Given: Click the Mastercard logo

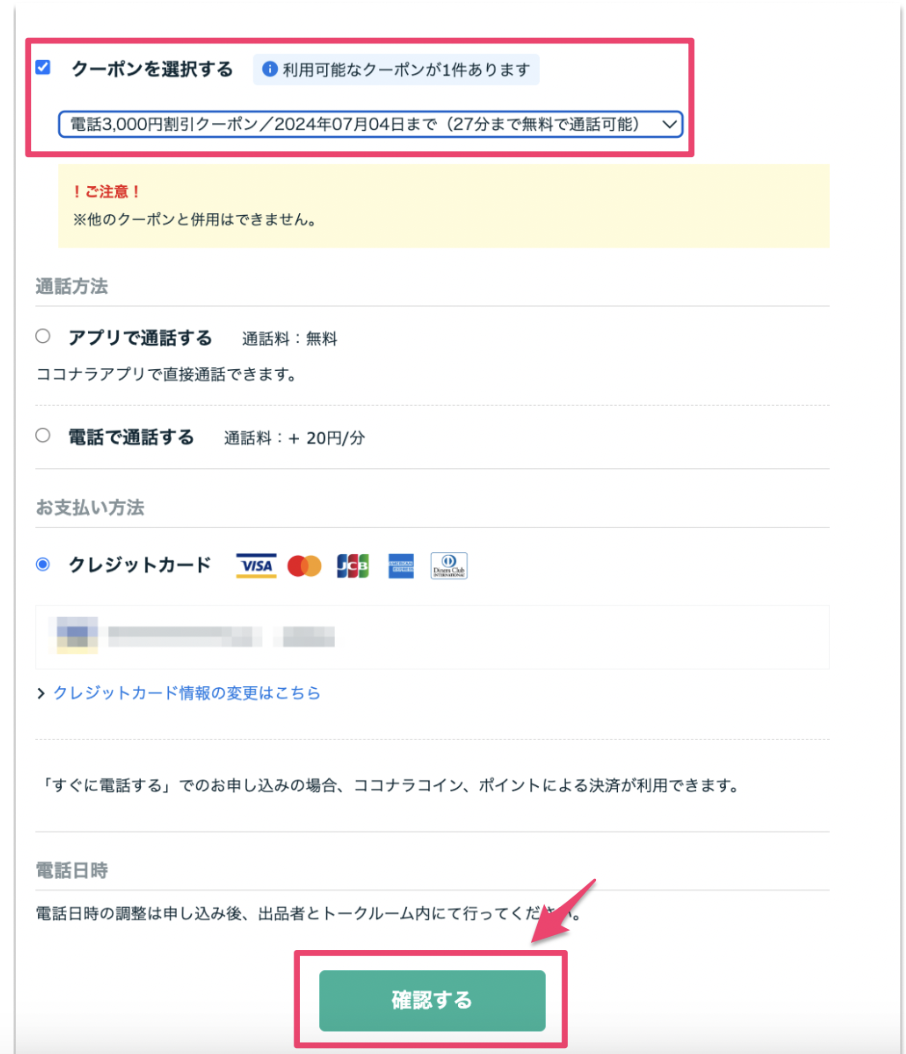Looking at the screenshot, I should tap(304, 566).
